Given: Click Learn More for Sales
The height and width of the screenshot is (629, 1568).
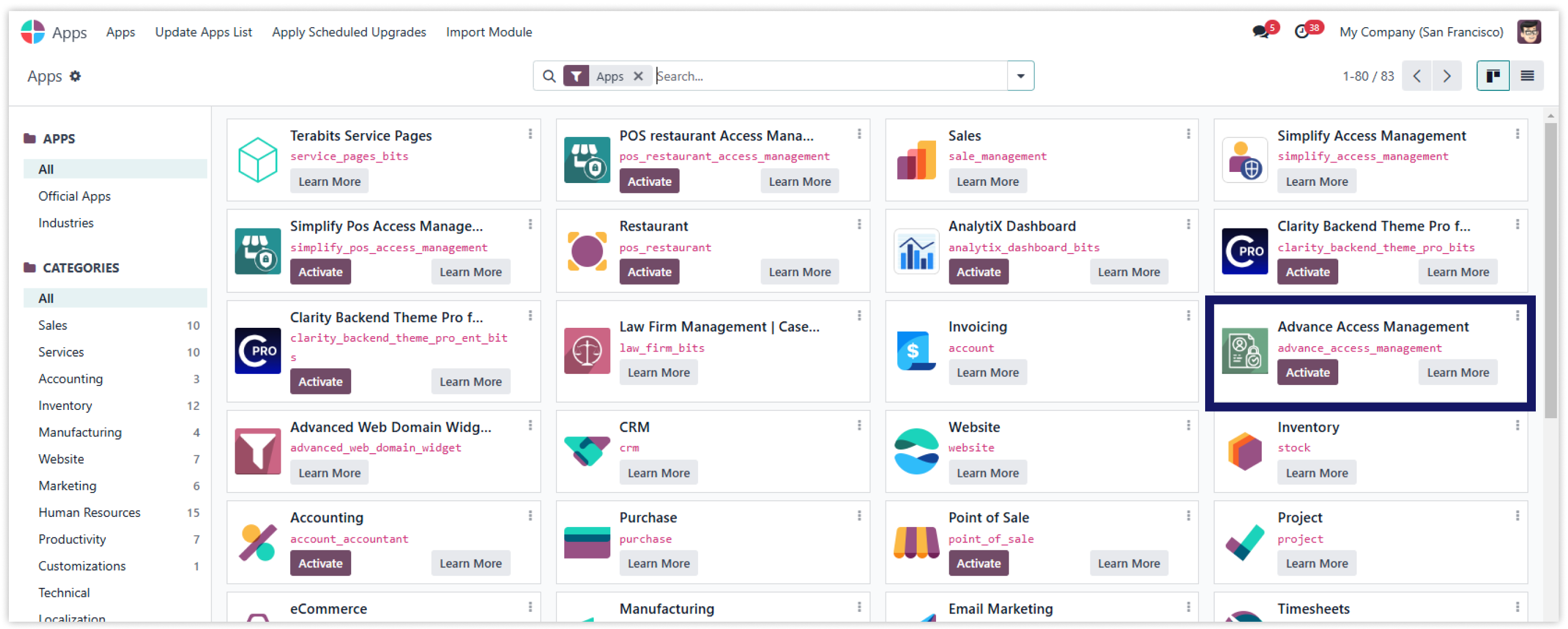Looking at the screenshot, I should (987, 181).
